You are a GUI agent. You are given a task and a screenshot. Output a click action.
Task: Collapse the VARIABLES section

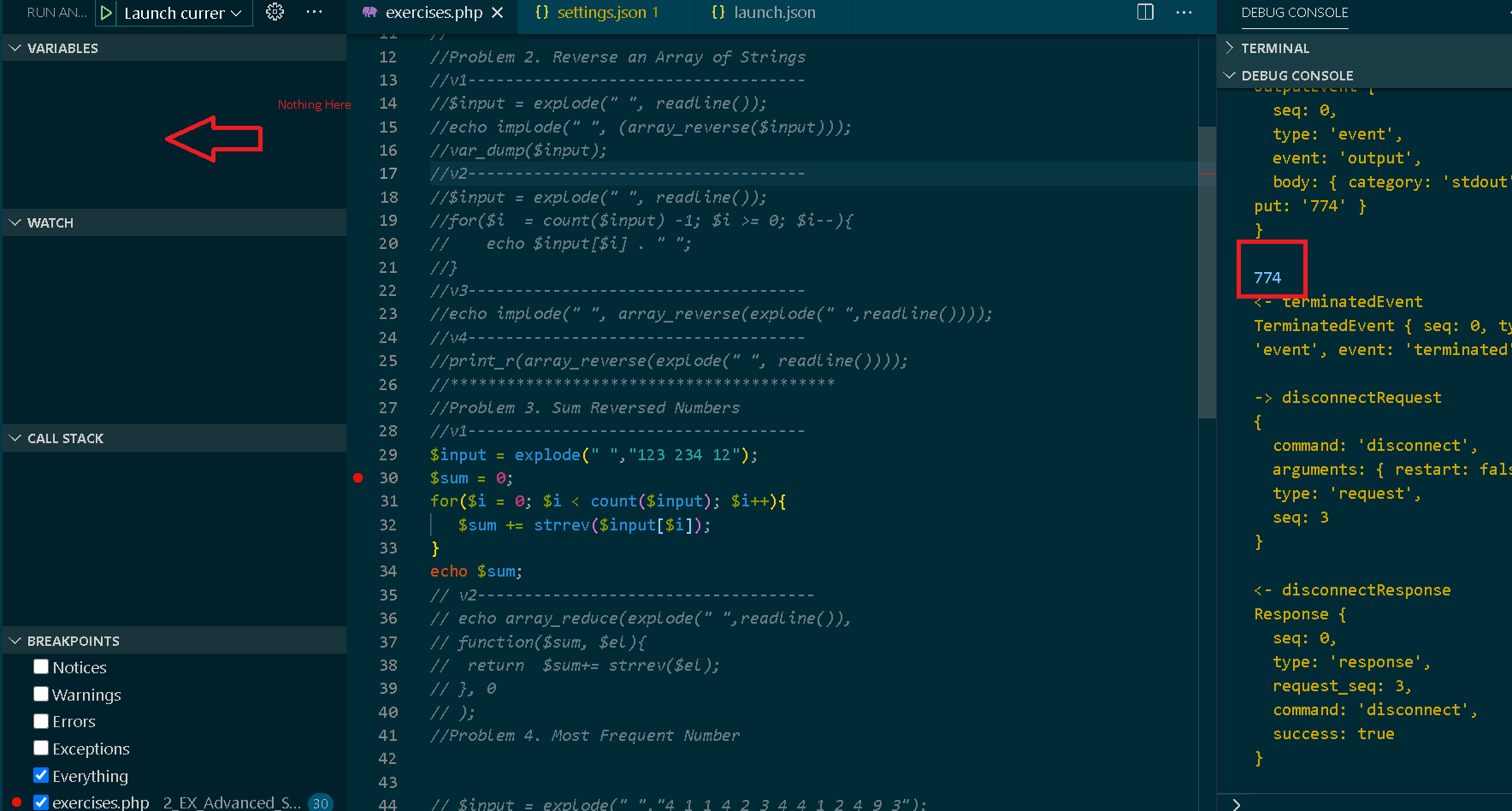click(174, 48)
